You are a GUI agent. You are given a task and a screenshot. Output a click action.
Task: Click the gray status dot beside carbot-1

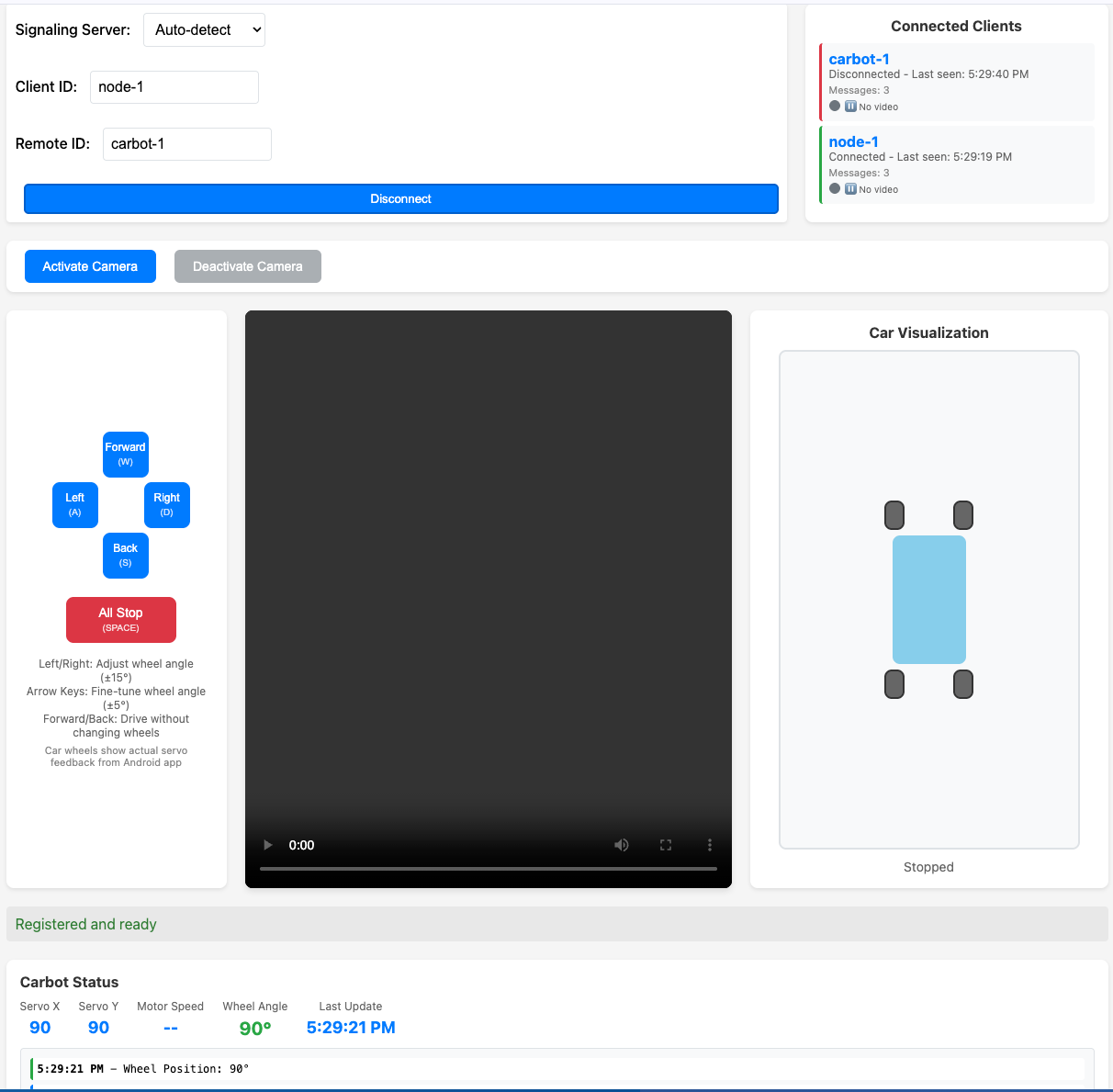click(835, 106)
